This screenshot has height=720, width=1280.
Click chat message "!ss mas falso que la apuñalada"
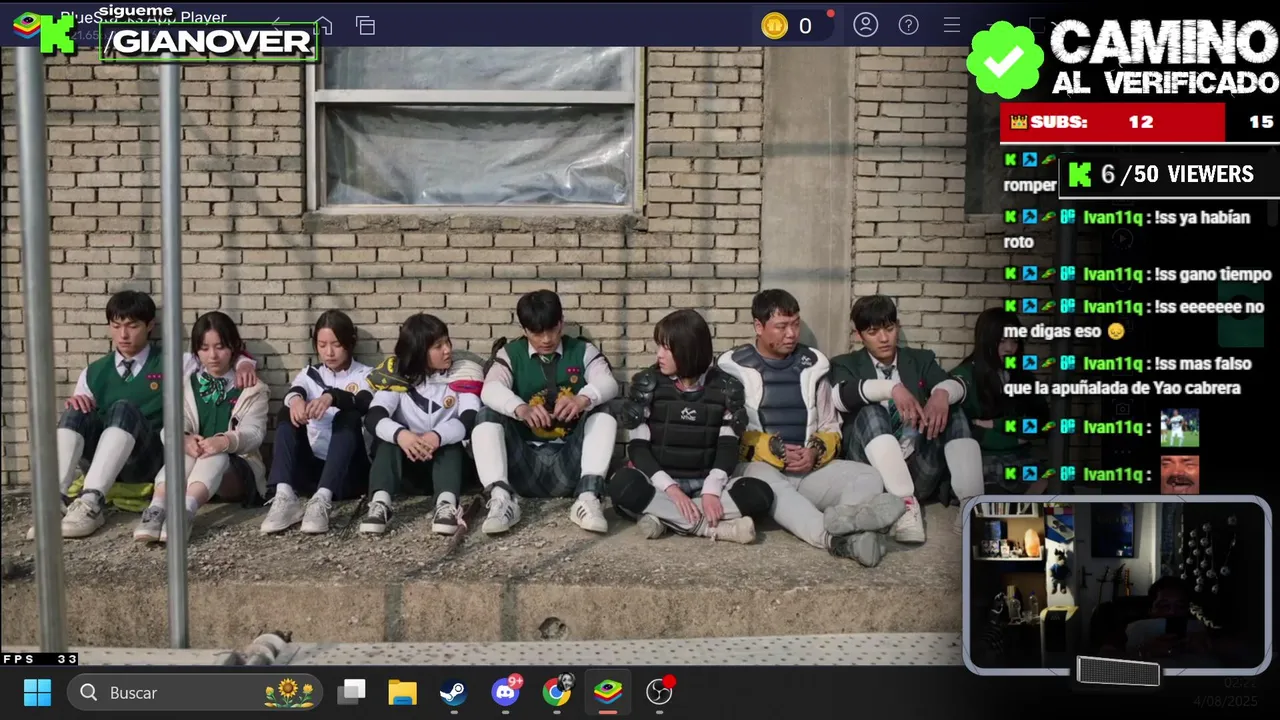click(1127, 375)
